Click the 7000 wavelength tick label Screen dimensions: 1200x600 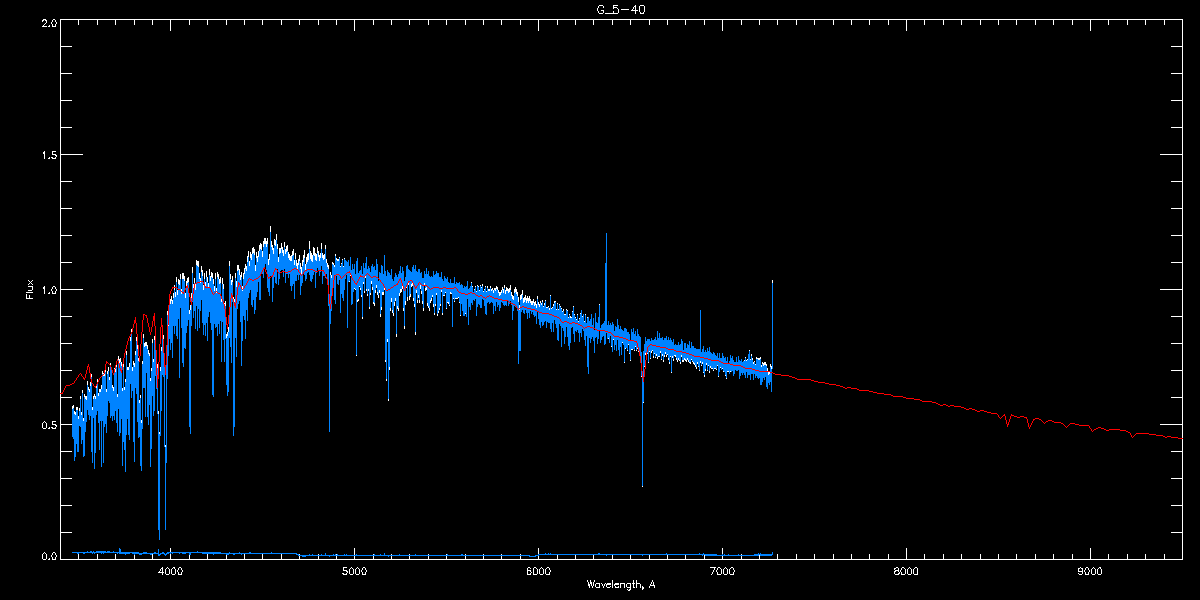722,571
